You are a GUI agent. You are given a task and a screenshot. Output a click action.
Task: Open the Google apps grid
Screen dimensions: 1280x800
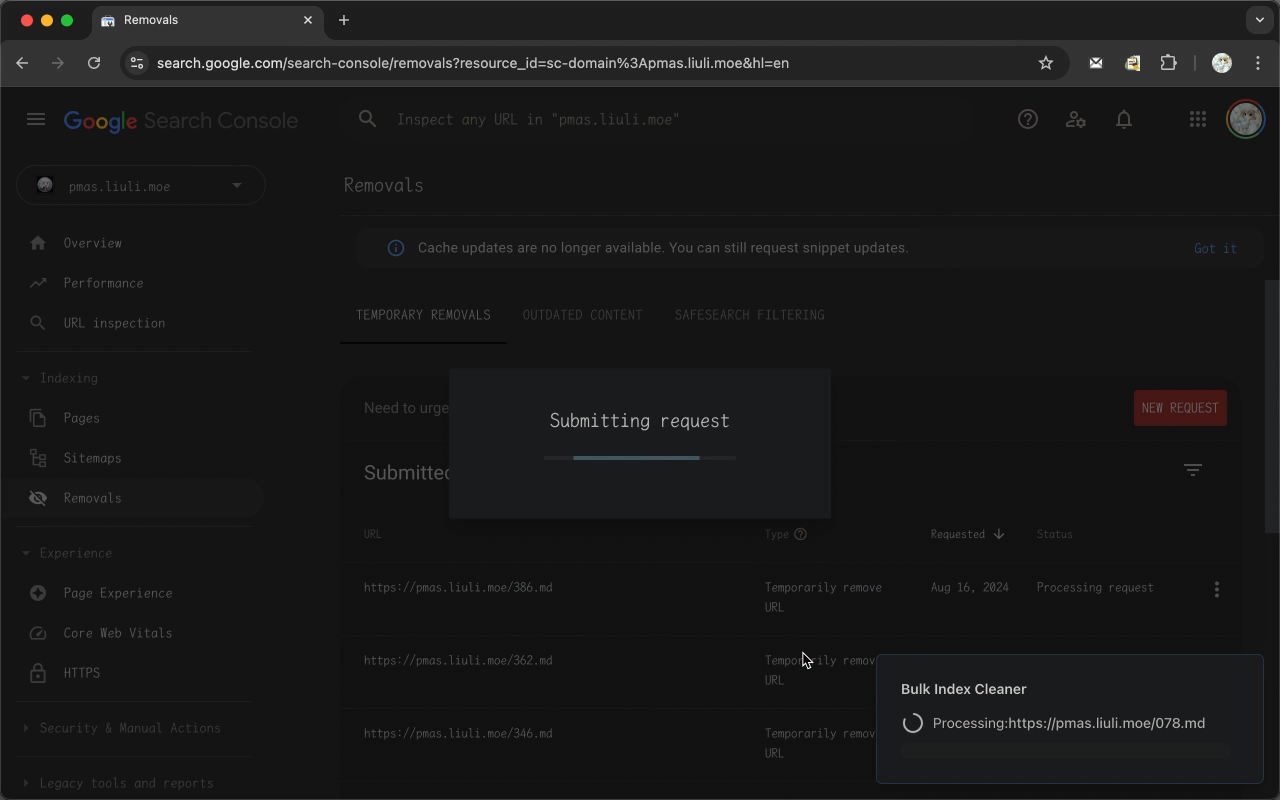tap(1198, 119)
